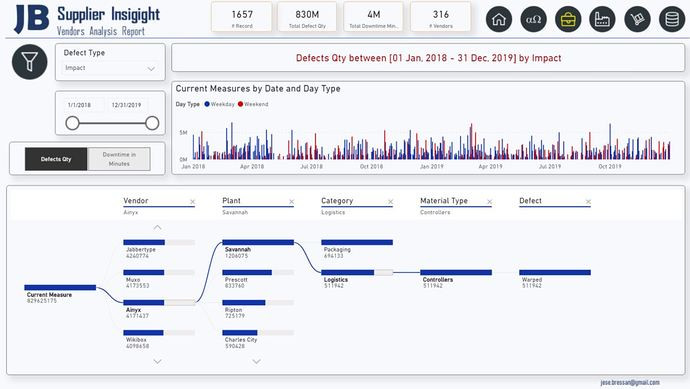Remove the Plant level using its X
690x389 pixels.
[291, 202]
